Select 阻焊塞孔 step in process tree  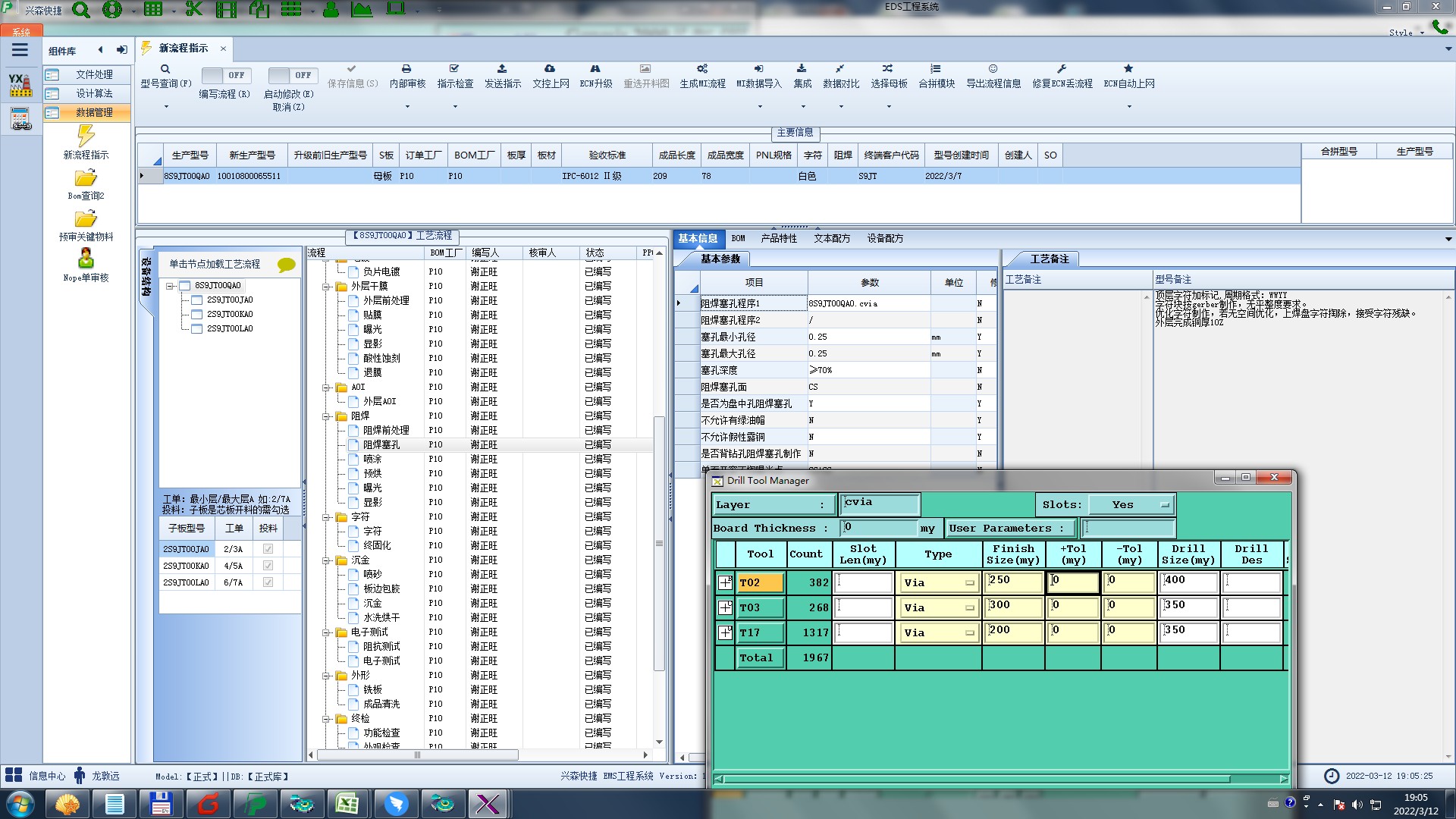point(381,445)
